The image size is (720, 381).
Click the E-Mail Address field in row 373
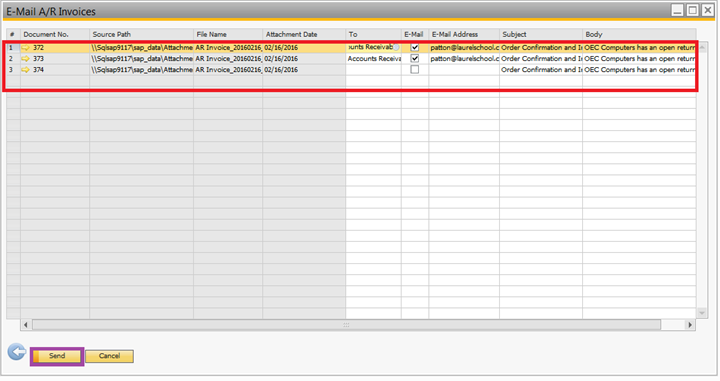point(464,59)
